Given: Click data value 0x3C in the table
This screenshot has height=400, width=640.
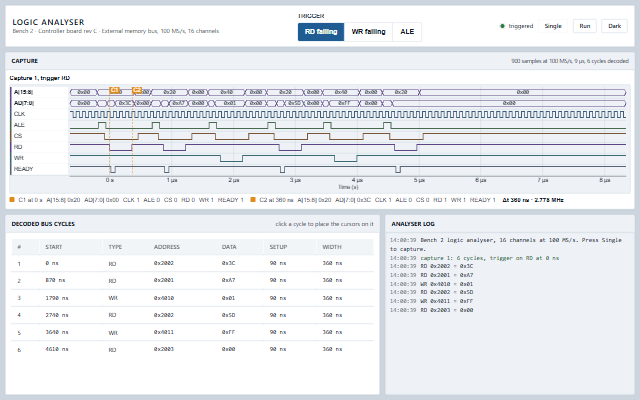Looking at the screenshot, I should 228,263.
